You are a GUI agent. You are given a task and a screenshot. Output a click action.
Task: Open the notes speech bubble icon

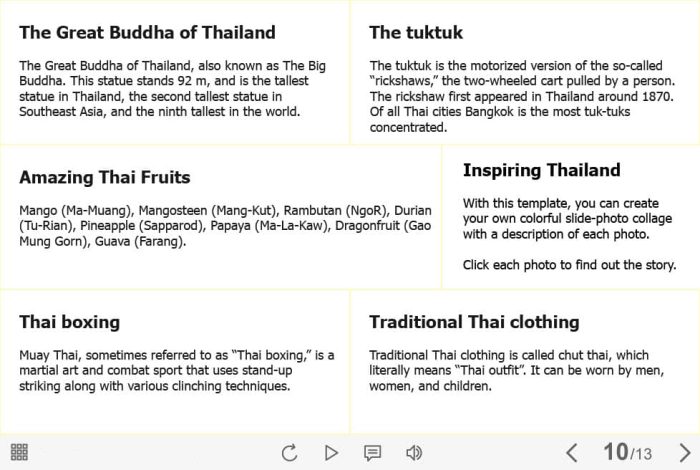pos(372,453)
